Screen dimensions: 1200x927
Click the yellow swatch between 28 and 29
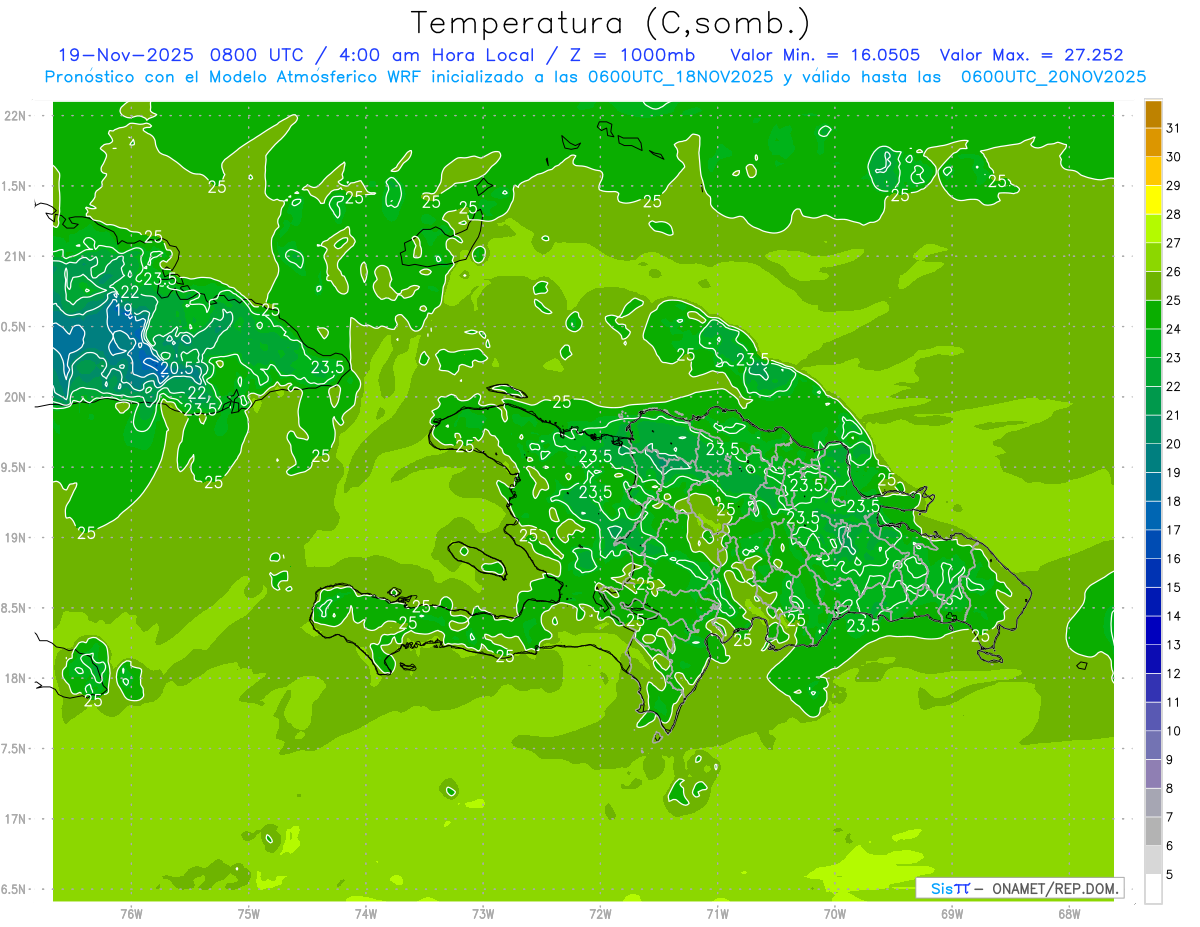1153,200
